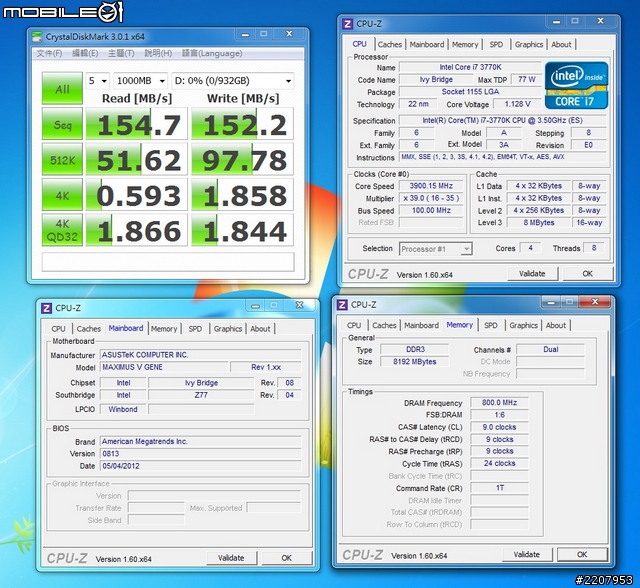The image size is (640, 588).
Task: Select Caches tab in Memory window
Action: pyautogui.click(x=384, y=325)
